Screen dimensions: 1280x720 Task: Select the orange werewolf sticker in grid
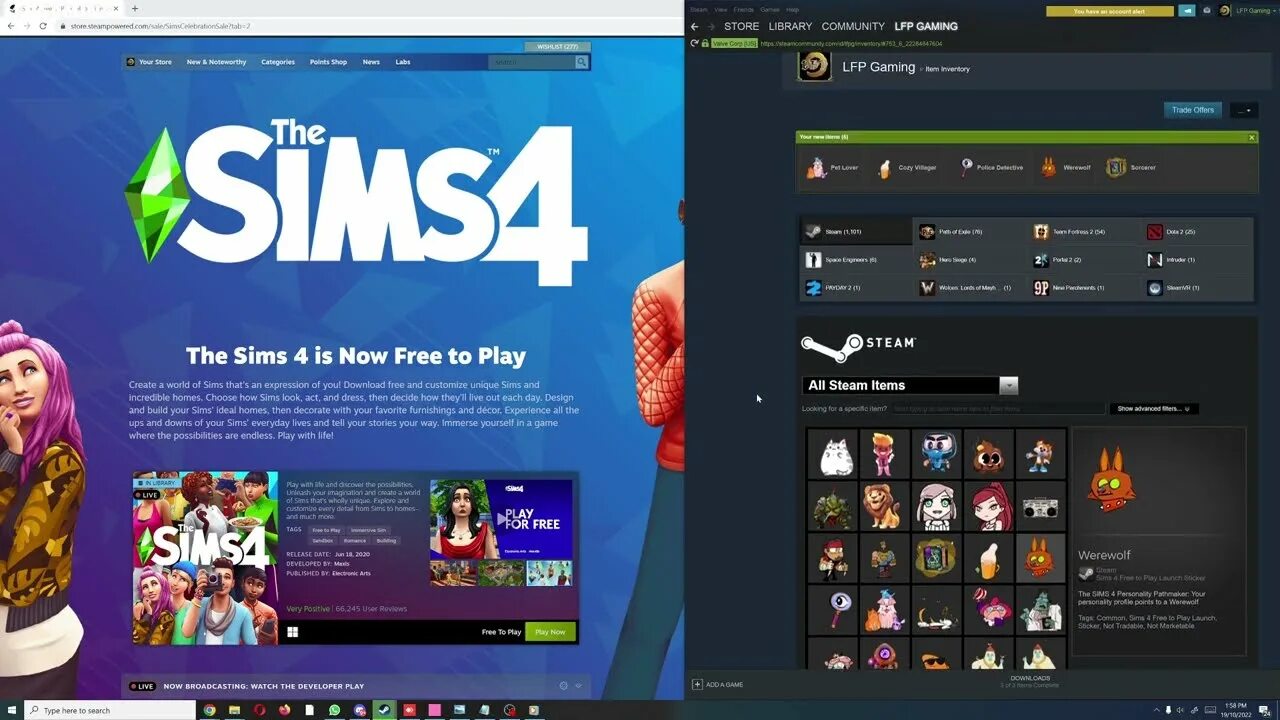tap(1041, 559)
